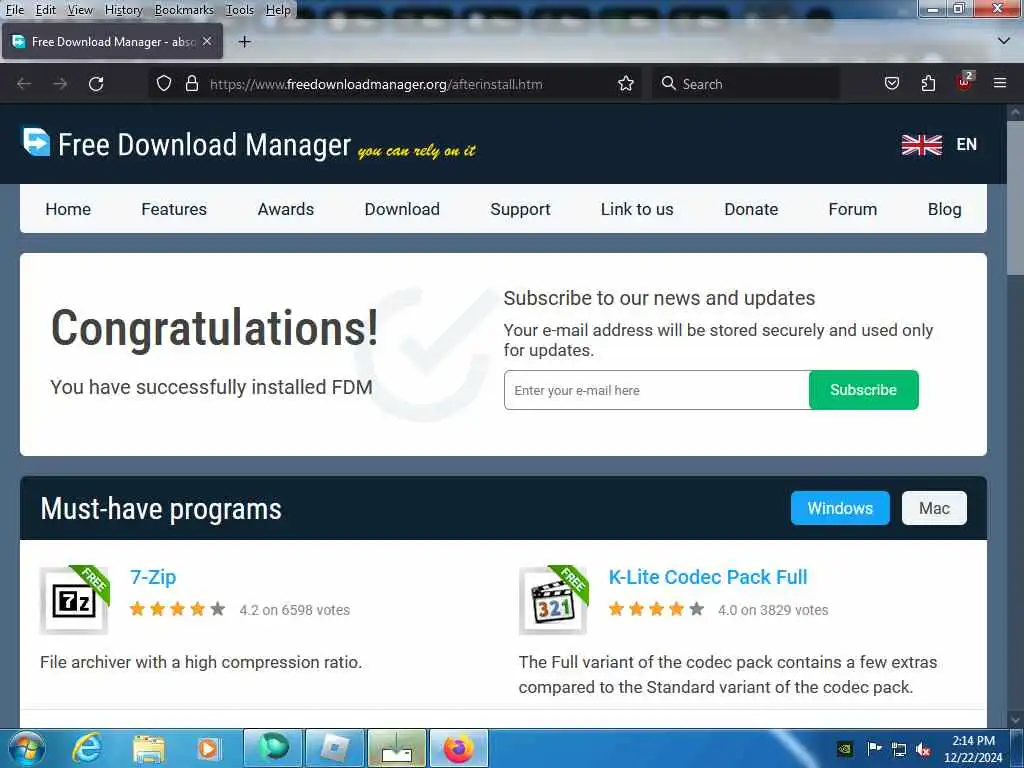This screenshot has height=768, width=1024.
Task: Click the 7-Zip program icon
Action: 74,600
